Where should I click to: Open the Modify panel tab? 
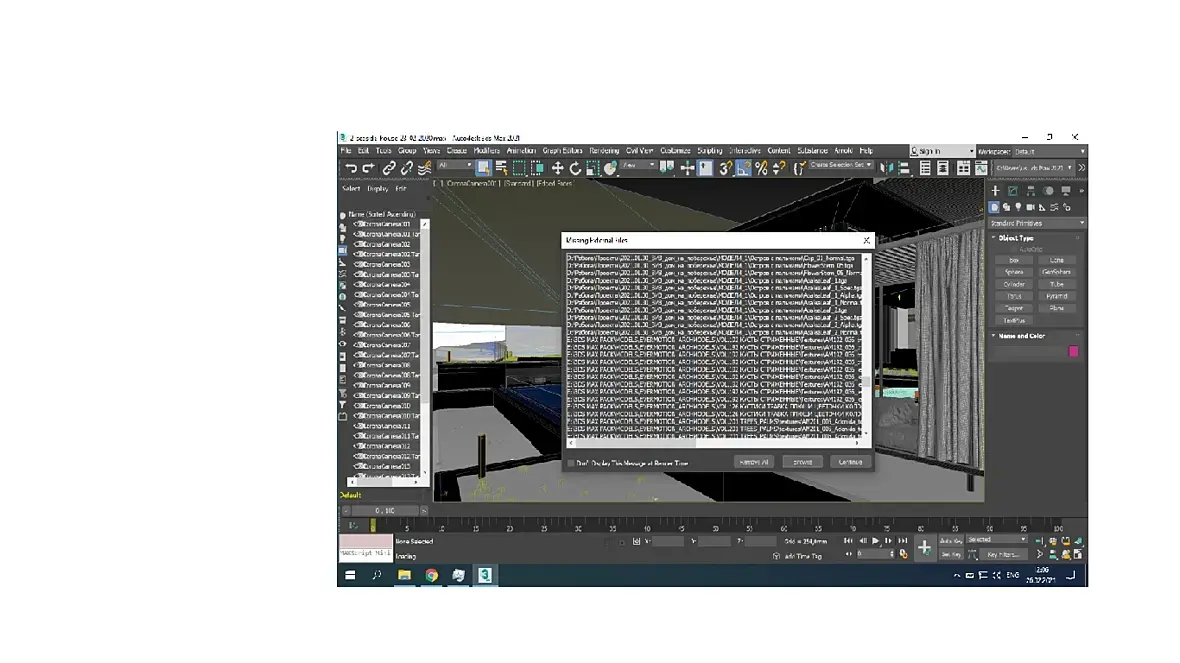coord(1013,191)
